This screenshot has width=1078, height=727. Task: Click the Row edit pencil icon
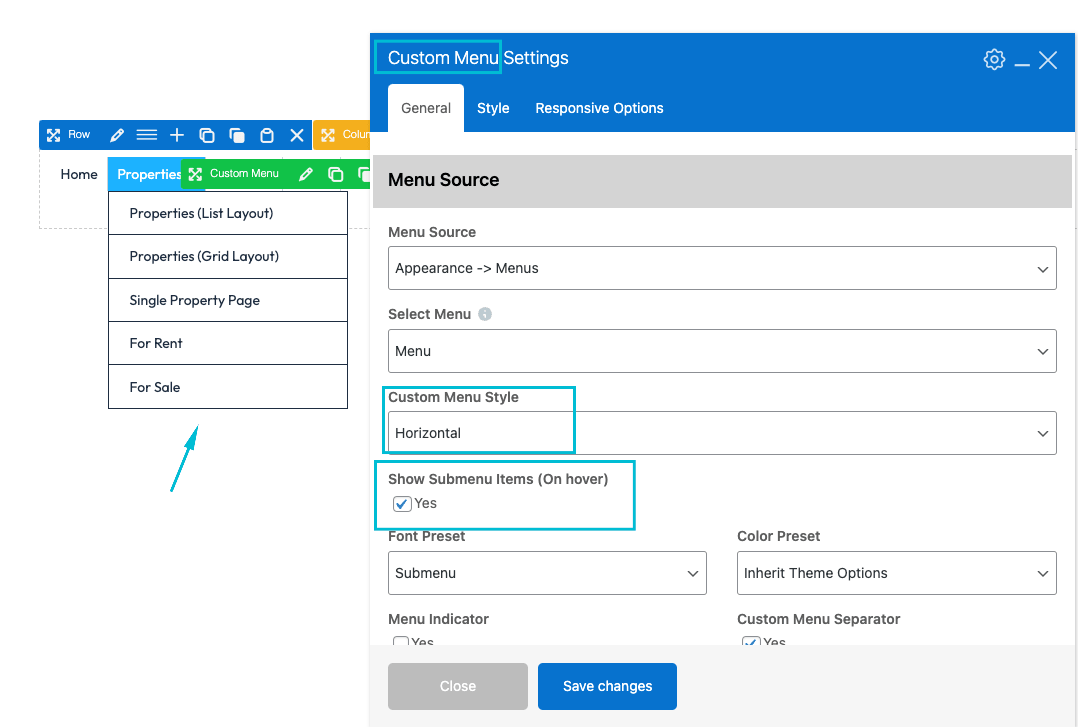click(117, 135)
